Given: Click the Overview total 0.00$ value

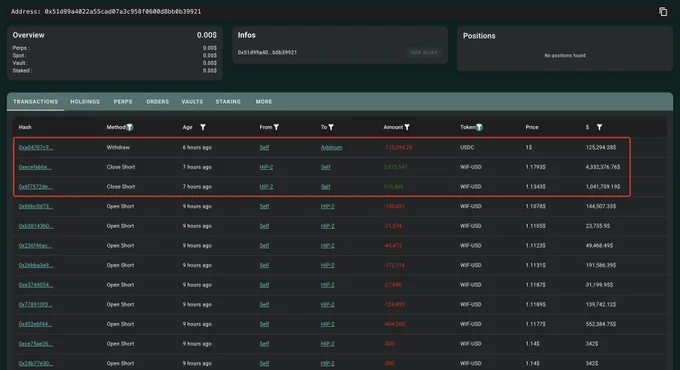Looking at the screenshot, I should (x=206, y=35).
